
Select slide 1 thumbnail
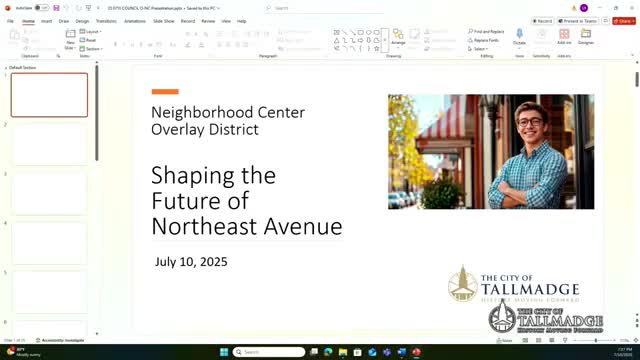49,95
